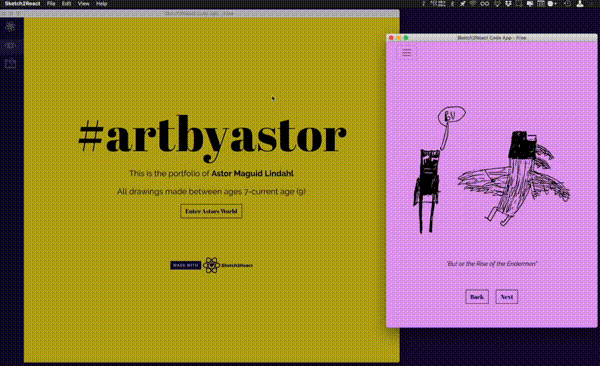
Task: Click the caption 'Rise of the Endermen'
Action: click(507, 264)
